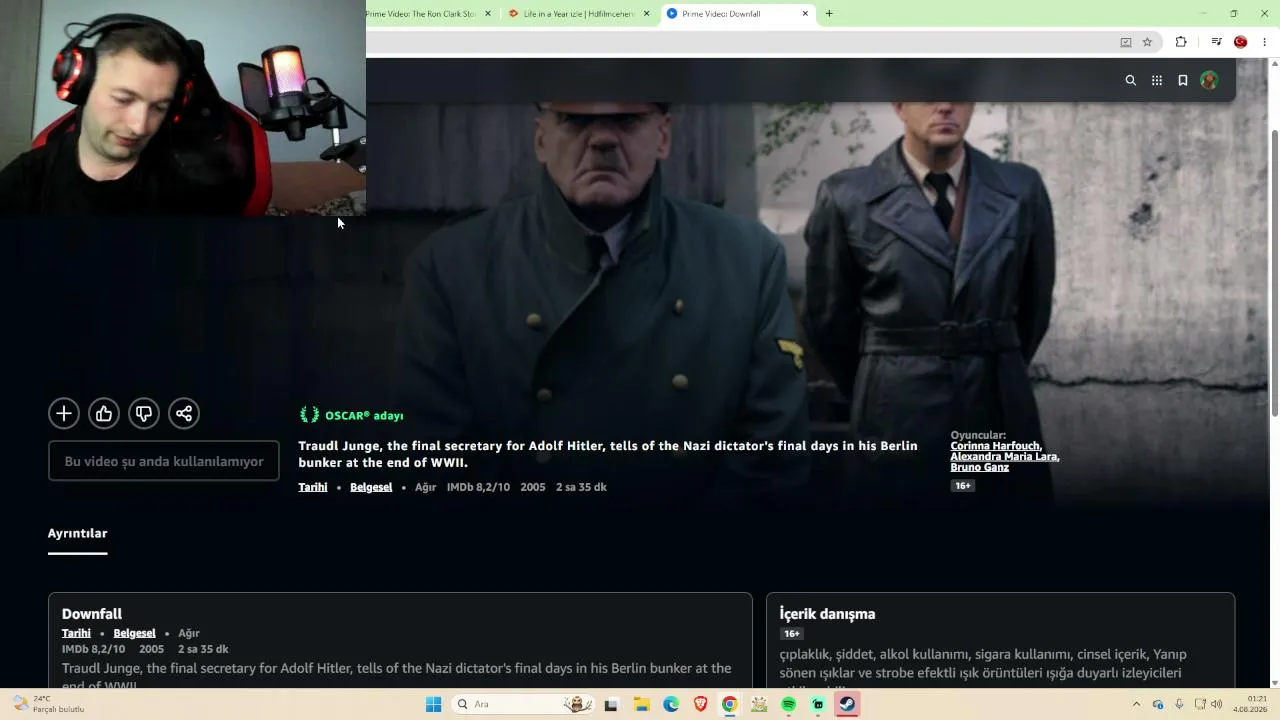Image resolution: width=1280 pixels, height=720 pixels.
Task: Open the Prime Video profile avatar
Action: pyautogui.click(x=1209, y=81)
